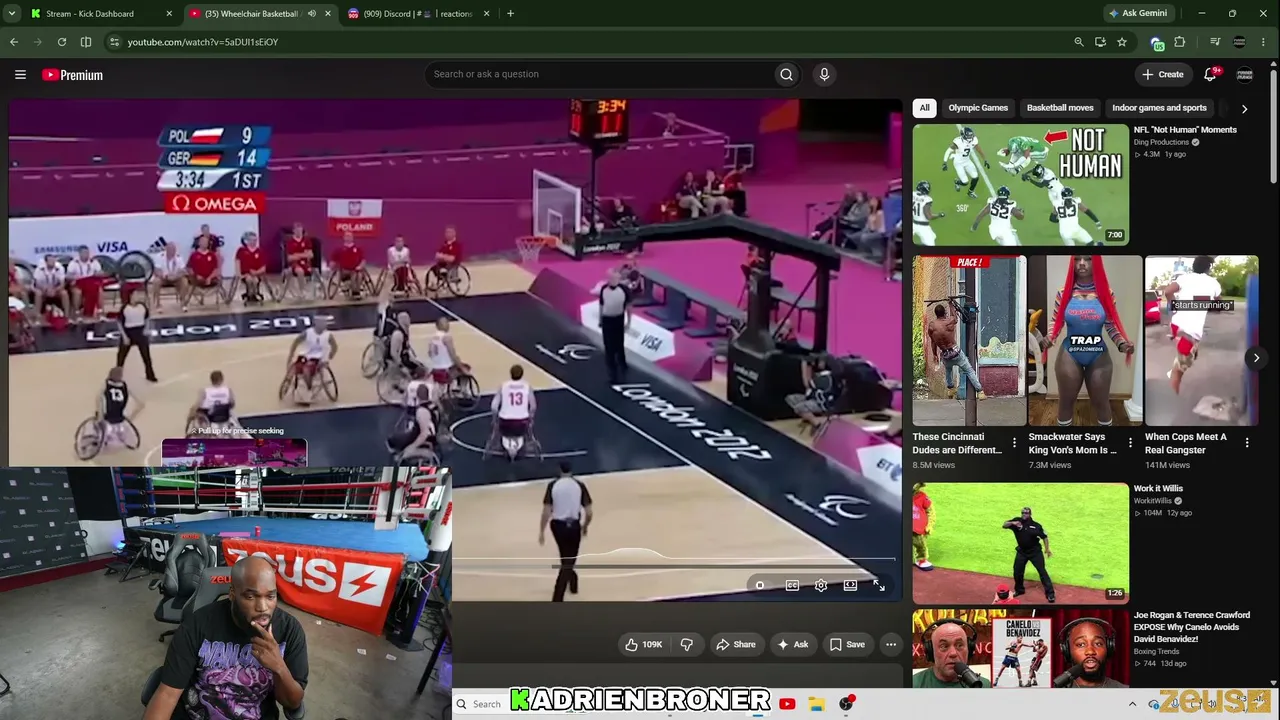The image size is (1280, 720).
Task: Open When Cops Meet A Real Gangster short
Action: (x=1202, y=341)
